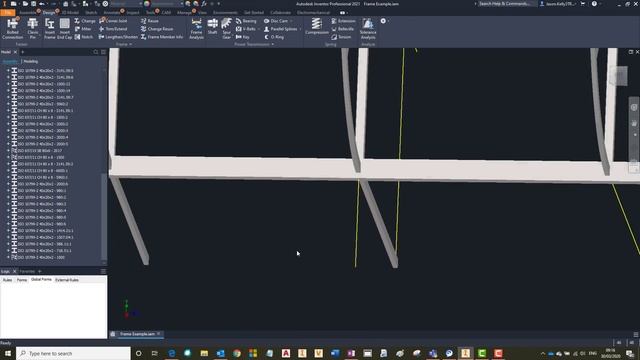Screen dimensions: 640x360
Task: Expand the last tree node ending in 1000
Action: tap(8, 257)
